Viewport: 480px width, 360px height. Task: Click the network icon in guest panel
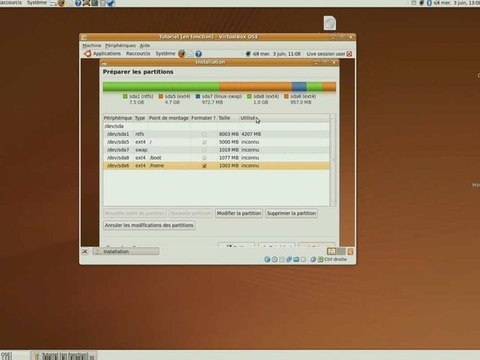point(248,54)
